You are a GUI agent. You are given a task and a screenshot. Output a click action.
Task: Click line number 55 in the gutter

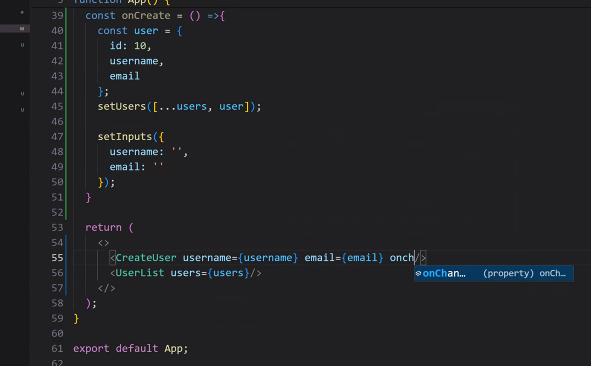(57, 258)
